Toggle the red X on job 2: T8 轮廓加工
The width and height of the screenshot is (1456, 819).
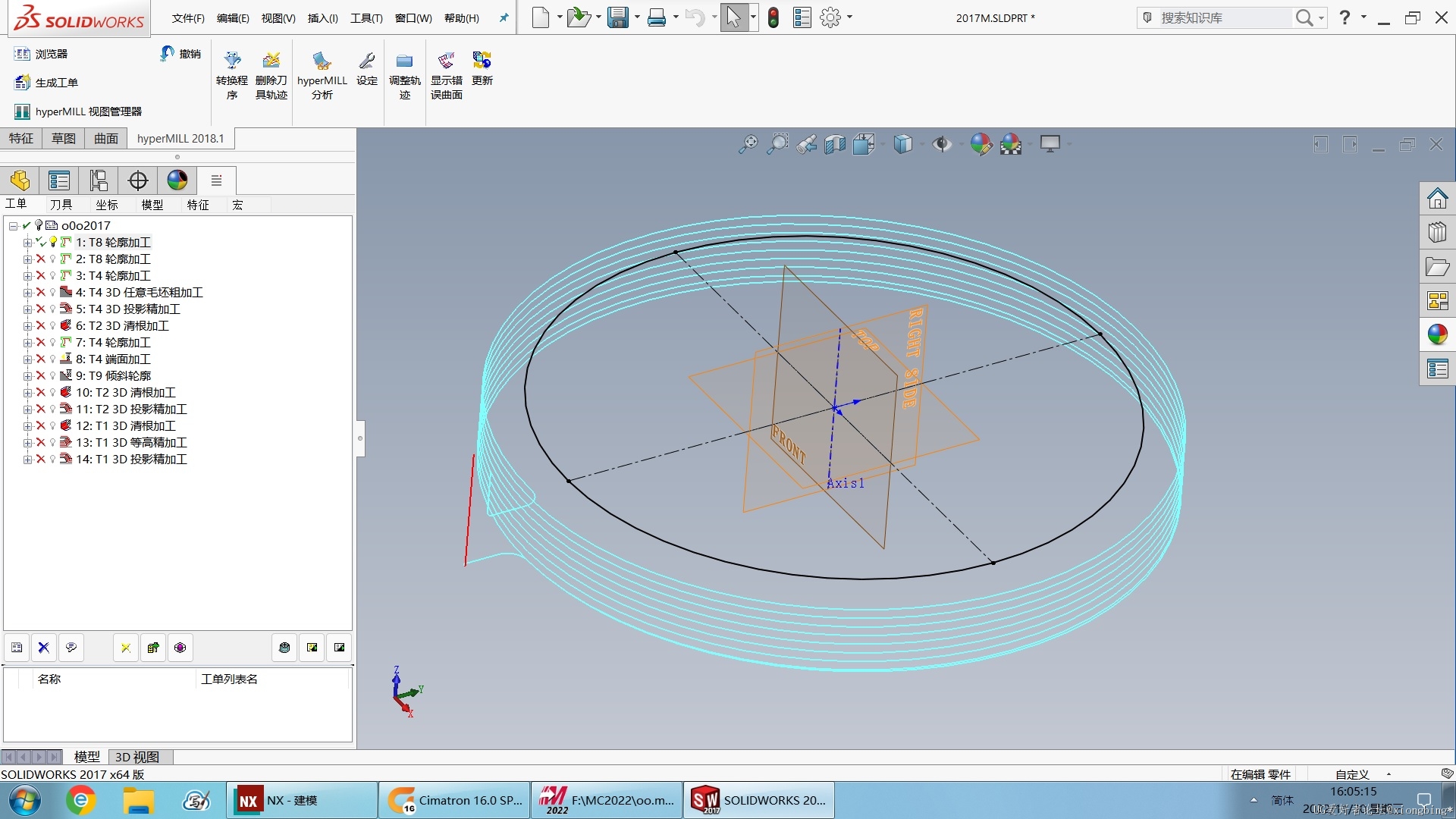tap(41, 259)
